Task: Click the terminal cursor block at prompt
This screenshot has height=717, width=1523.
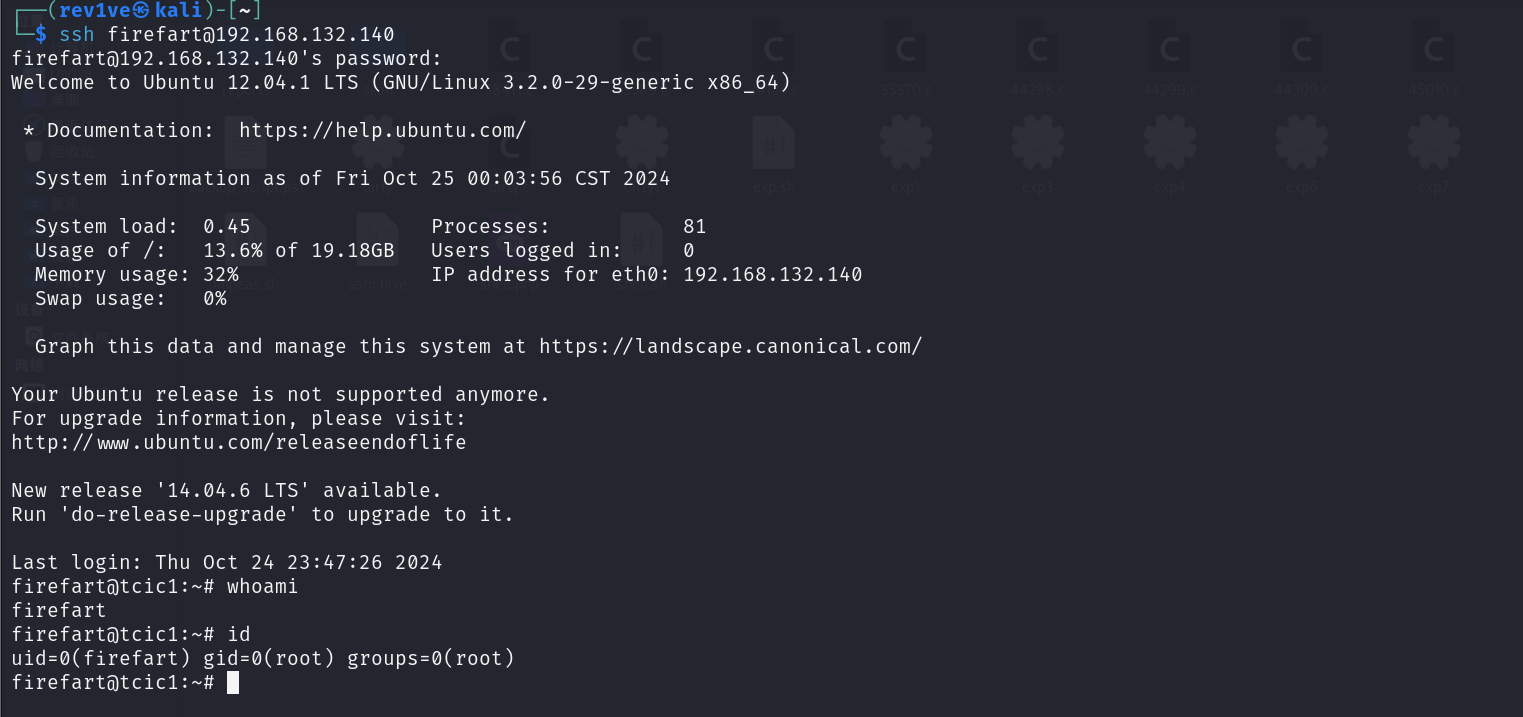Action: [x=233, y=683]
